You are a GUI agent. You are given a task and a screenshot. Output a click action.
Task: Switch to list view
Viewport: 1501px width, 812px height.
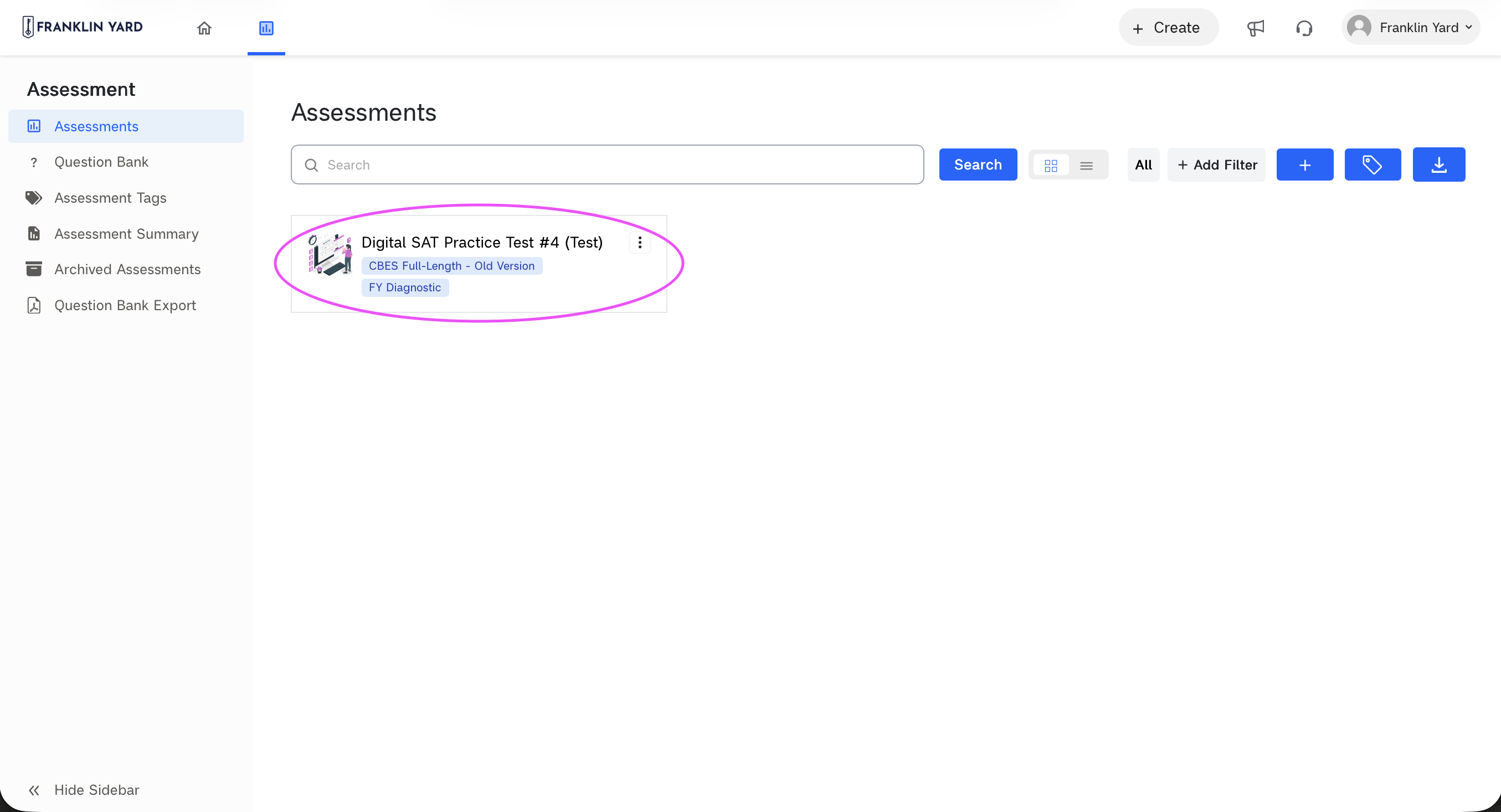pos(1086,166)
